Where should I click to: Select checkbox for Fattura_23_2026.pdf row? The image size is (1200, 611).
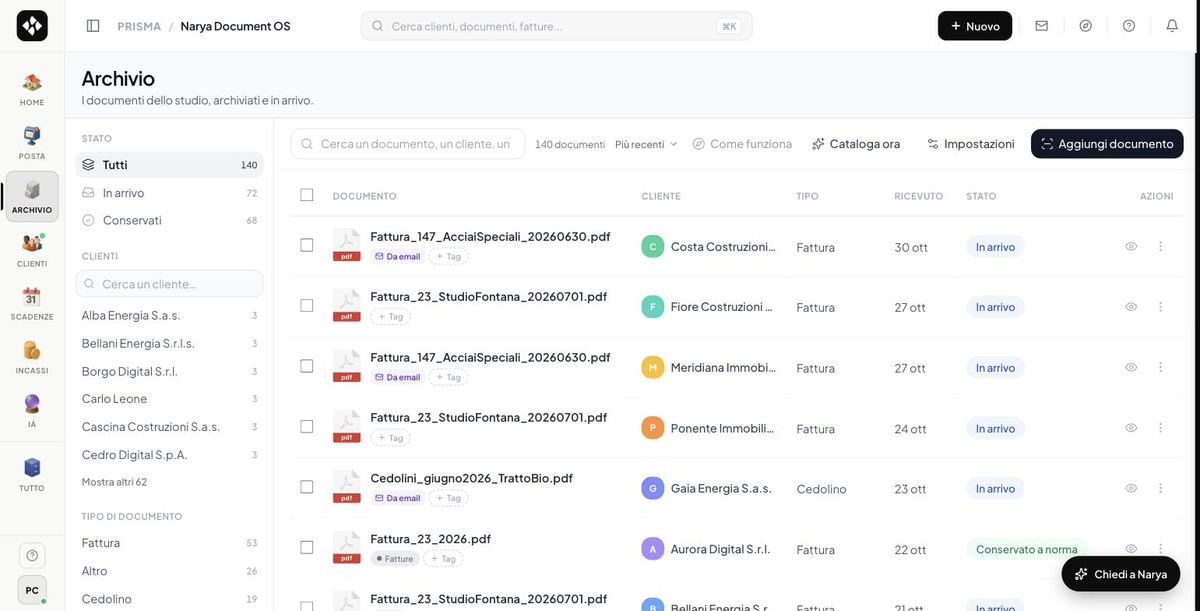point(307,548)
